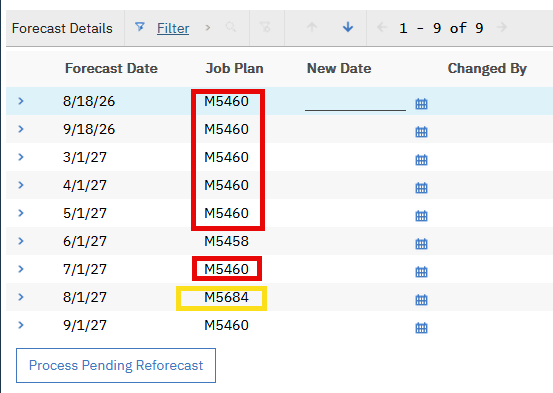Click the clear filter icon
553x393 pixels.
point(265,27)
